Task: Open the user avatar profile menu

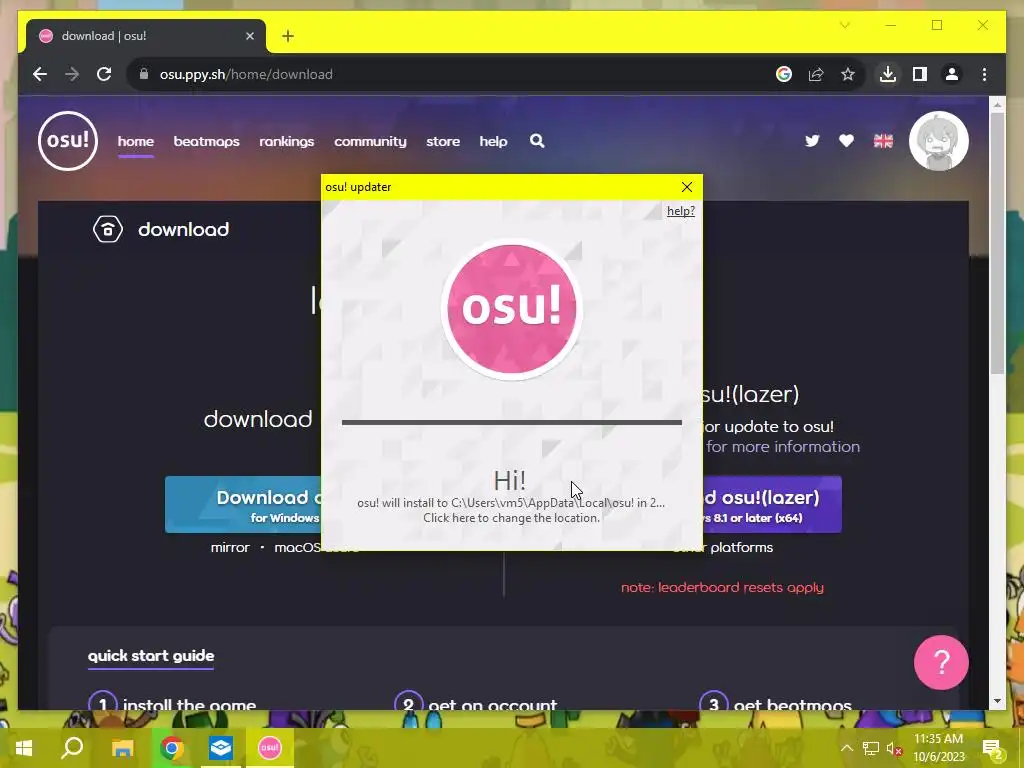Action: [938, 141]
